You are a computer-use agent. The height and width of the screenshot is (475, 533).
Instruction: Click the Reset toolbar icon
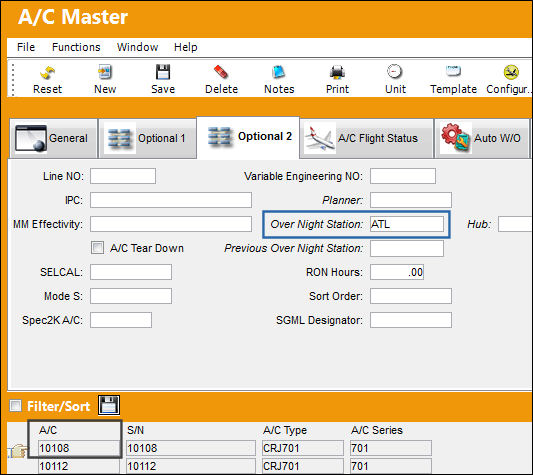tap(47, 72)
